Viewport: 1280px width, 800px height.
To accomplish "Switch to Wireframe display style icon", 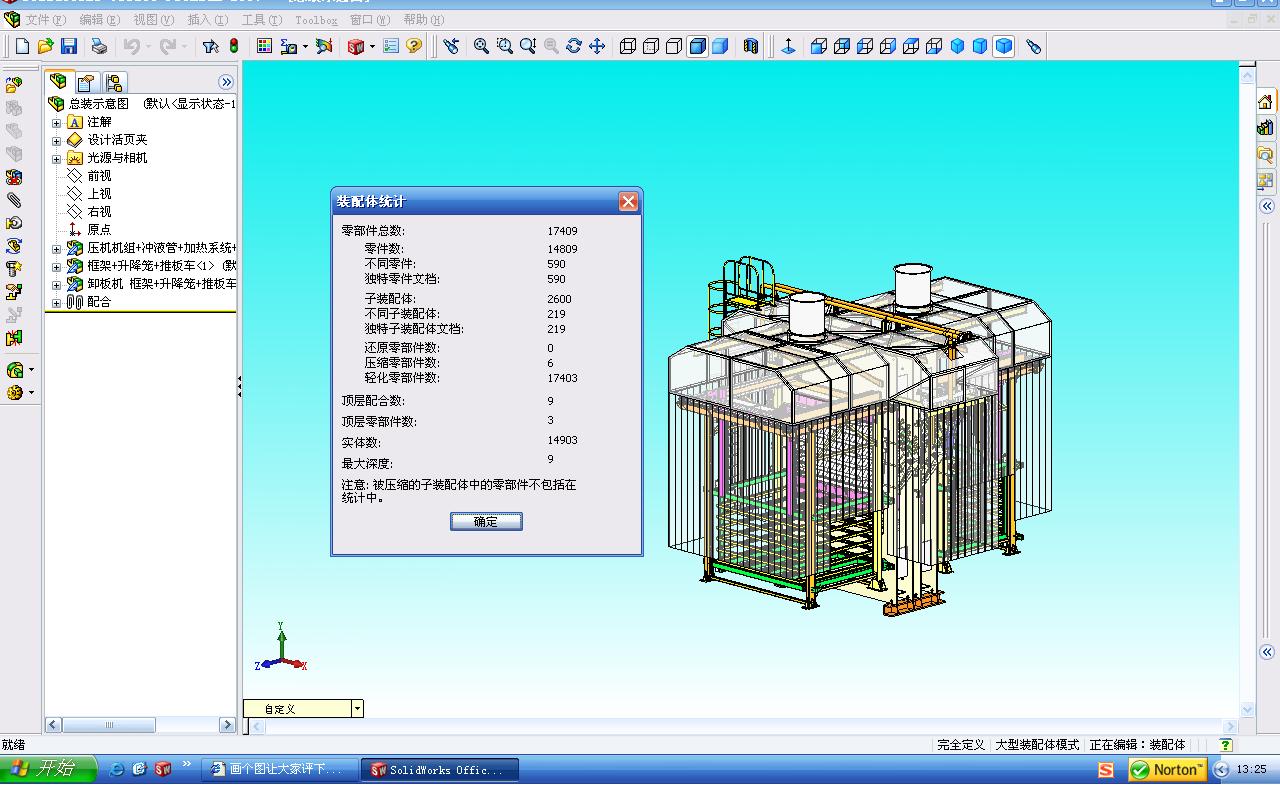I will click(x=628, y=46).
